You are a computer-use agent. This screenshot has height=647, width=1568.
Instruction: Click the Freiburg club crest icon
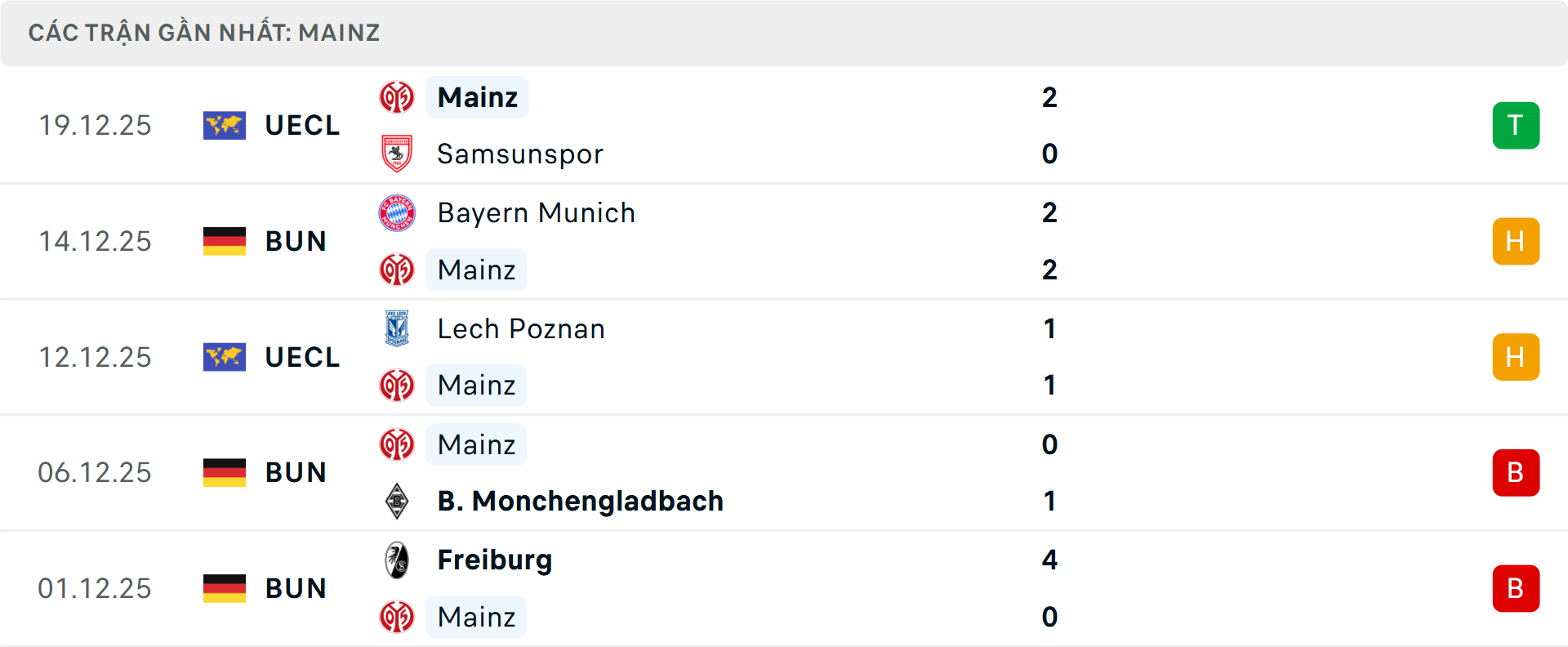point(397,560)
